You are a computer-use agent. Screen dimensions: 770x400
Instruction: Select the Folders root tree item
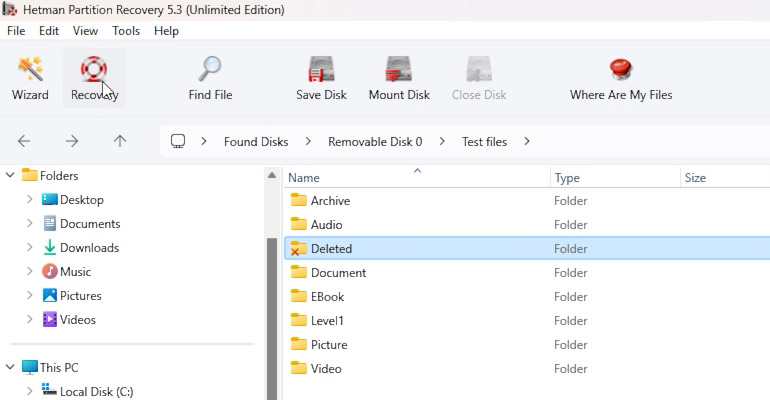tap(50, 175)
